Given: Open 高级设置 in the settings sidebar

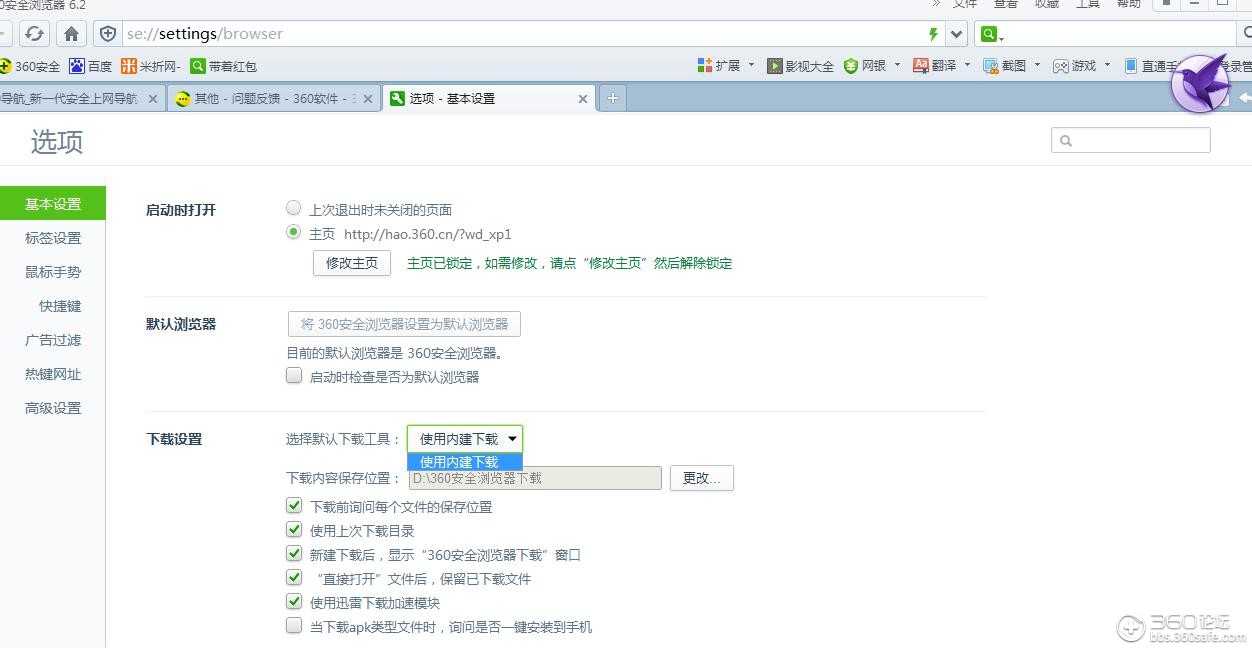Looking at the screenshot, I should pyautogui.click(x=53, y=408).
